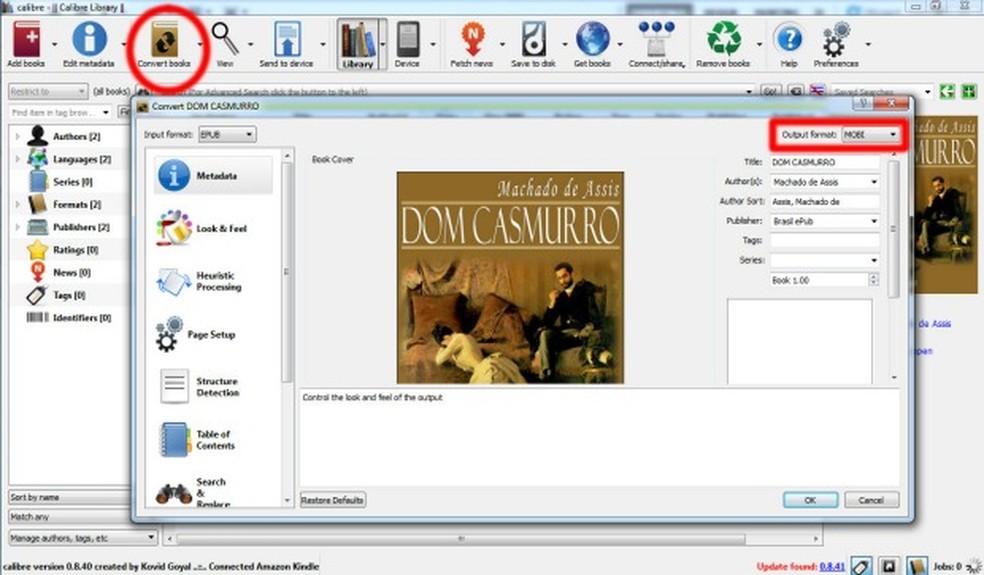Click Restore Defaults button

(333, 500)
